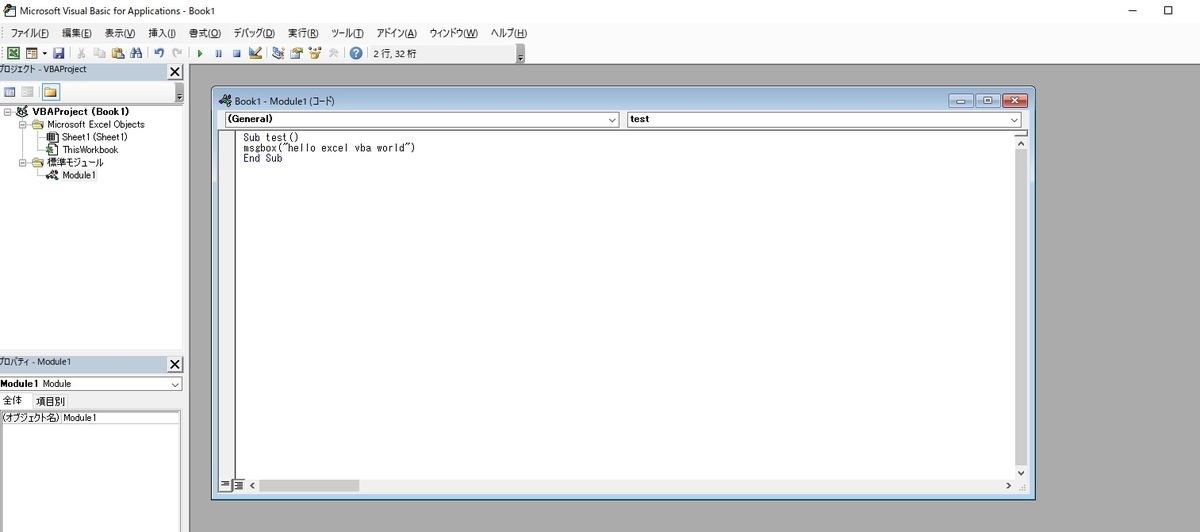Toggle Design Mode icon in toolbar
The height and width of the screenshot is (532, 1200).
[x=255, y=53]
